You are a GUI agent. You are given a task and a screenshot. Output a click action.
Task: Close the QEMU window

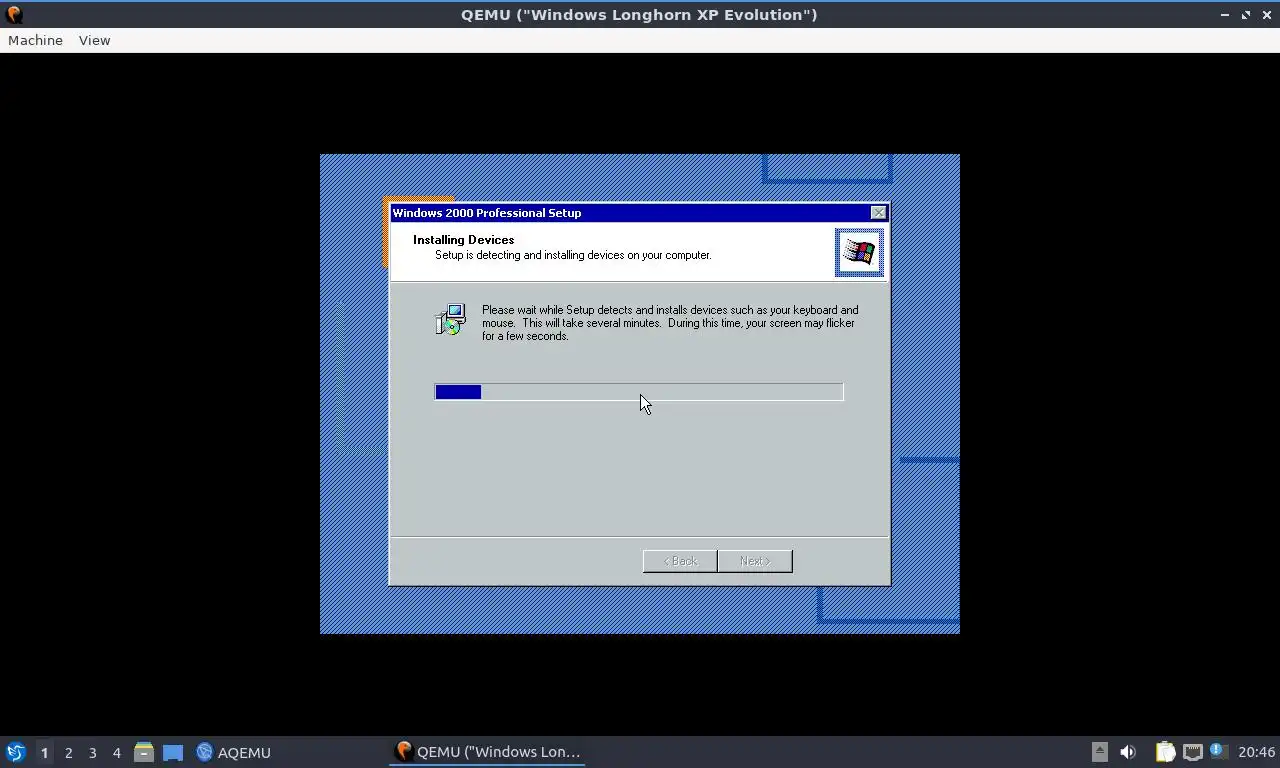pyautogui.click(x=1266, y=15)
